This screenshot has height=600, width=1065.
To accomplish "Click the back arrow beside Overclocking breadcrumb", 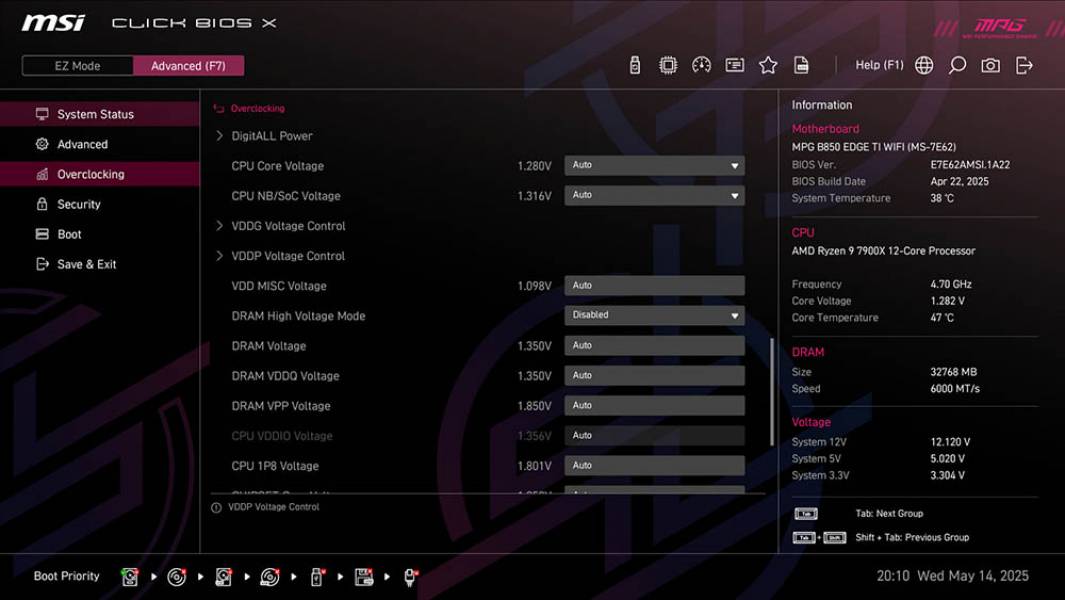I will click(x=219, y=109).
